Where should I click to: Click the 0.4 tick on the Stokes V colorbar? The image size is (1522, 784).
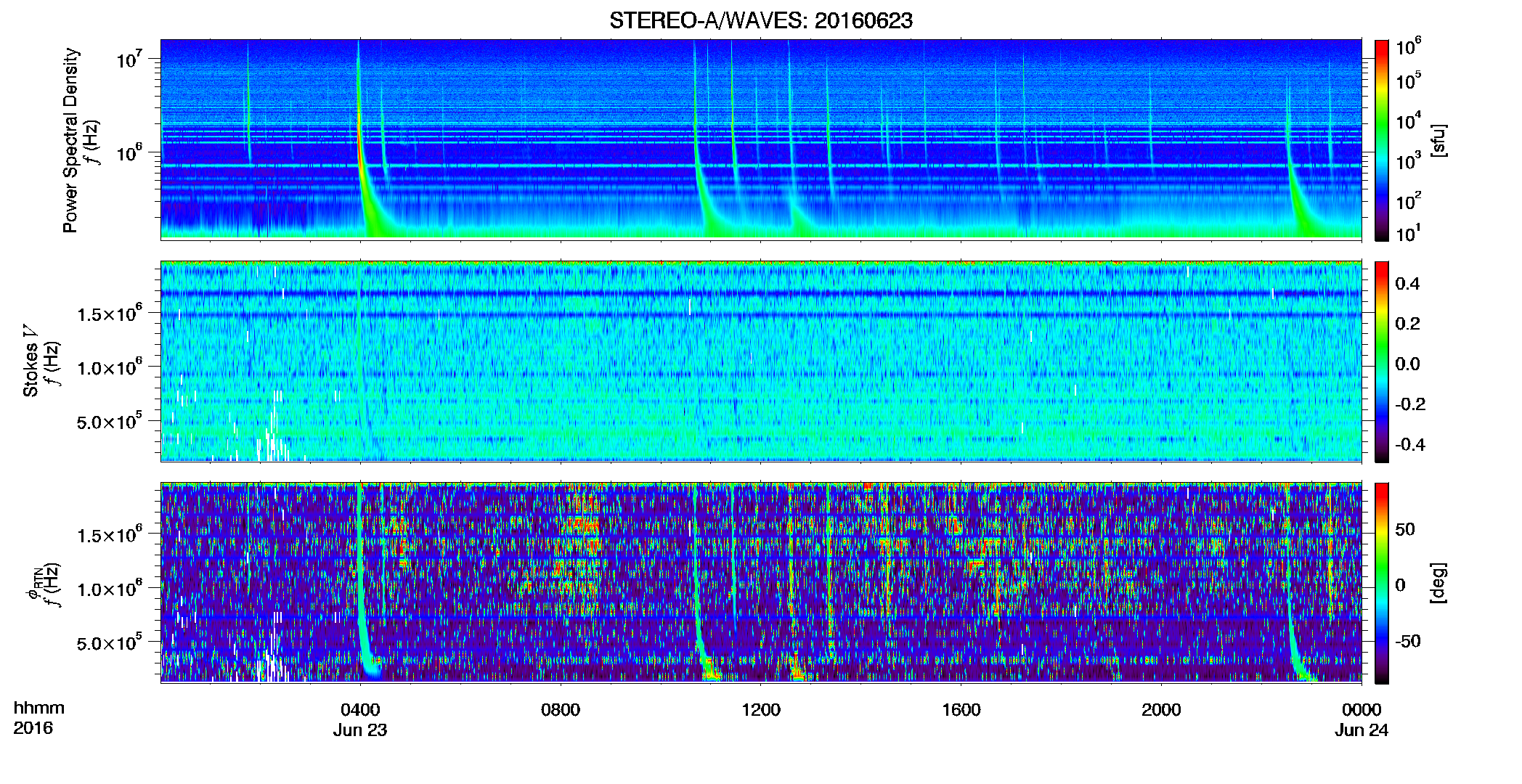click(x=1407, y=284)
